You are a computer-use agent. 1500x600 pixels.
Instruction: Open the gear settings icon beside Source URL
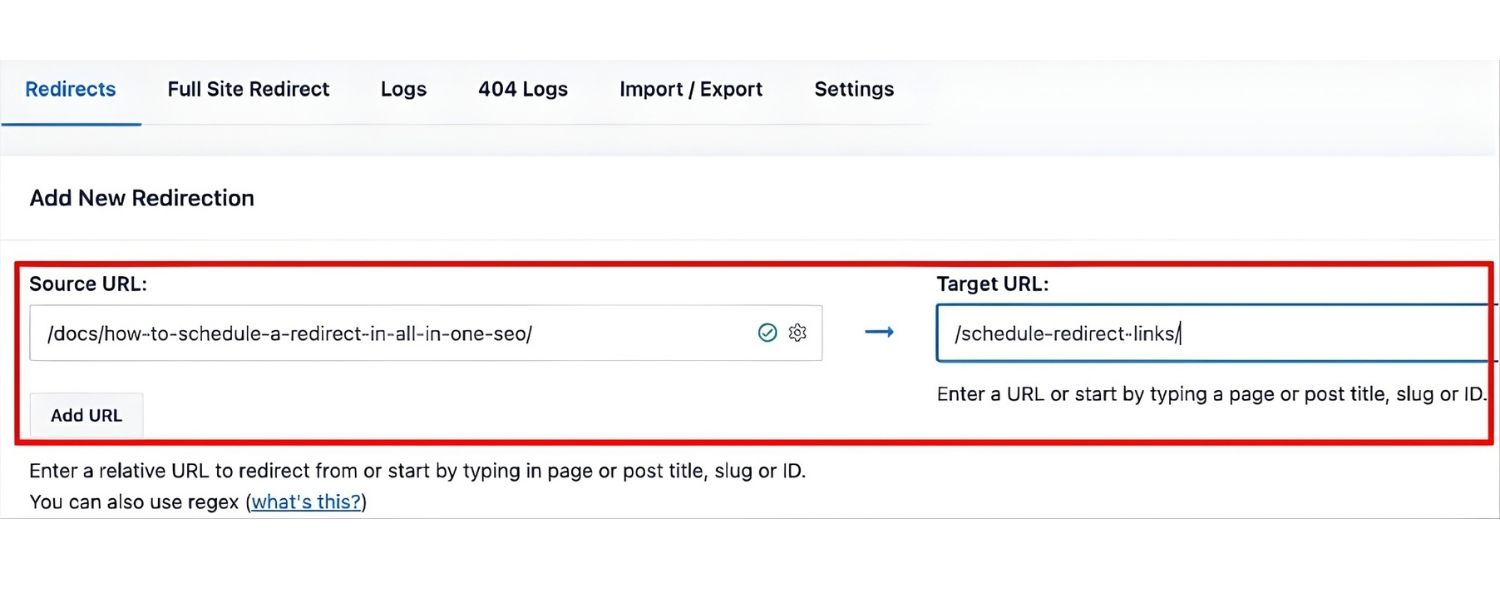(x=796, y=332)
